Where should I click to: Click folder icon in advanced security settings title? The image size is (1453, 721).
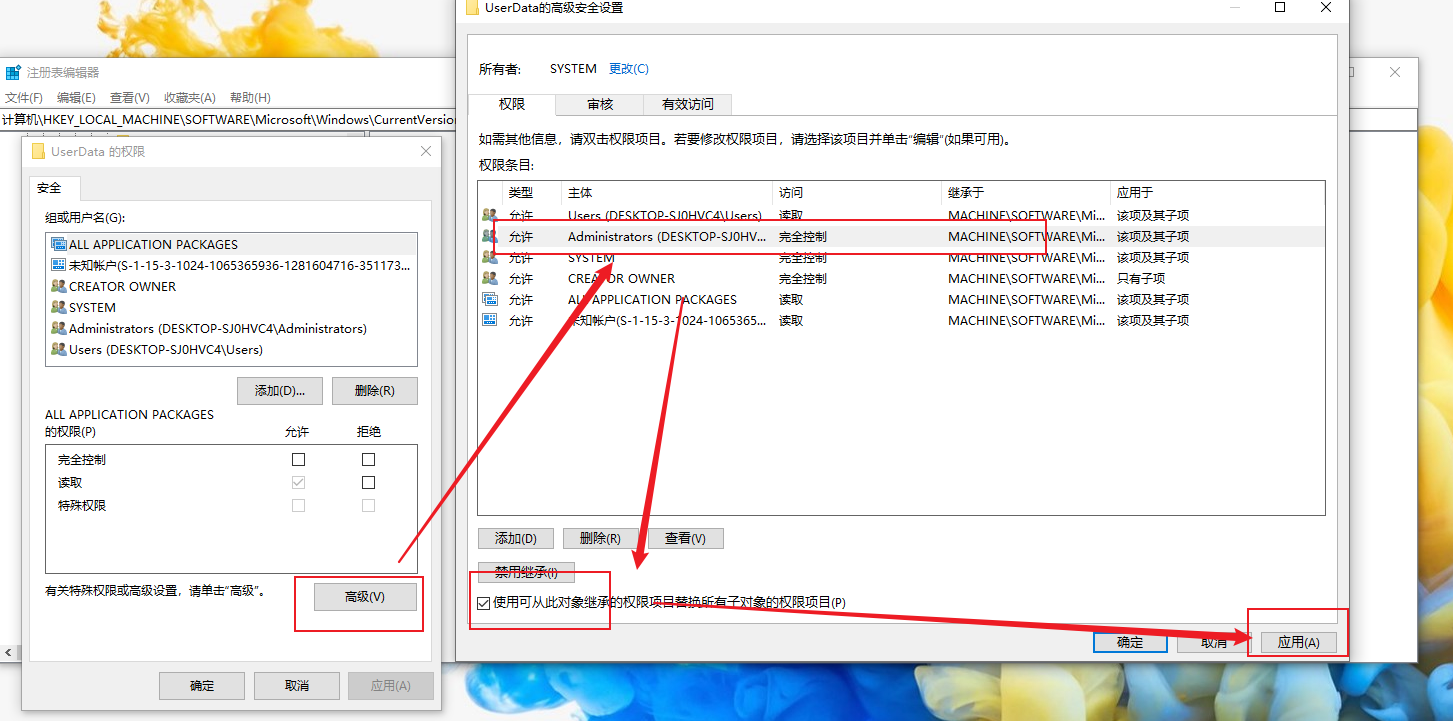(473, 7)
